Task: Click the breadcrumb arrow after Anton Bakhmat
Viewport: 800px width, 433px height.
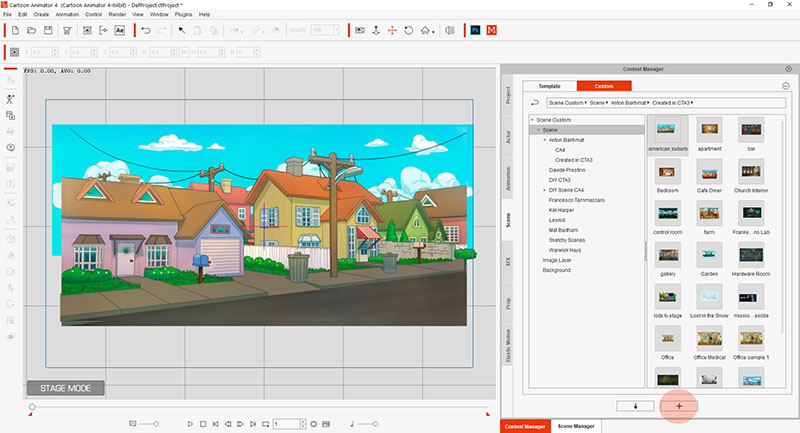Action: pos(649,103)
